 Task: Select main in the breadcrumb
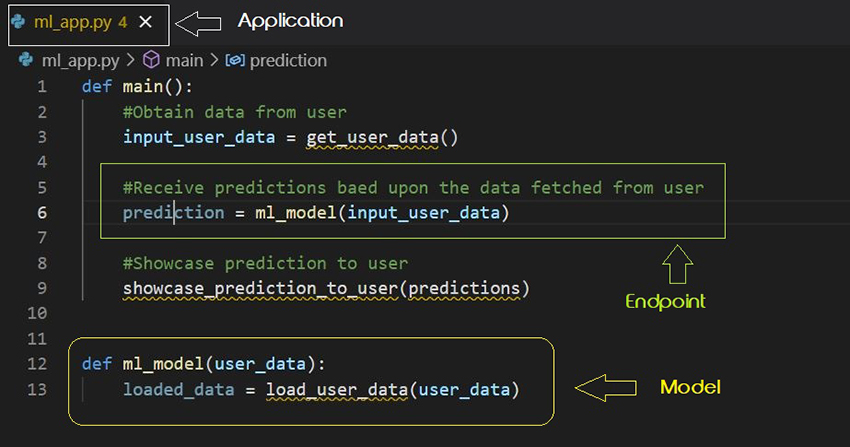tap(184, 60)
